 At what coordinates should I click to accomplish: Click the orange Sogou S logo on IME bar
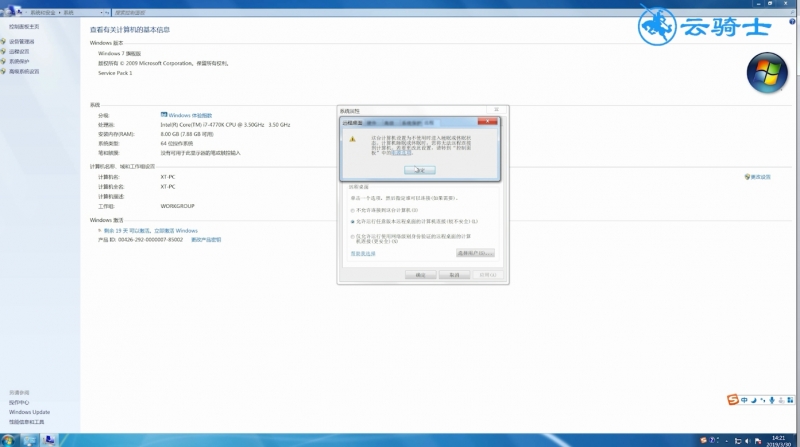pos(733,400)
